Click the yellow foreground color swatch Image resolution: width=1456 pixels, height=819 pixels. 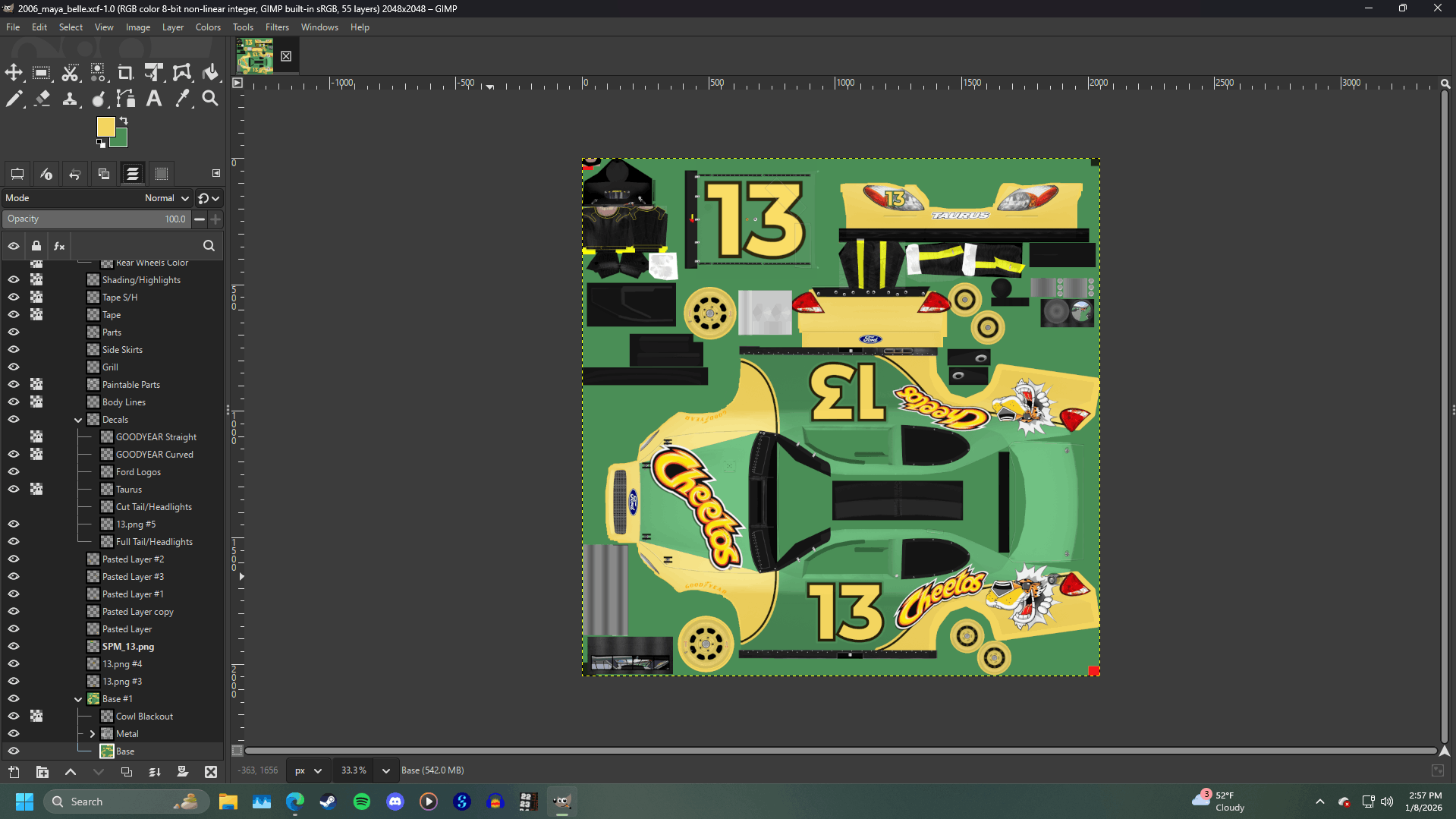[x=105, y=127]
